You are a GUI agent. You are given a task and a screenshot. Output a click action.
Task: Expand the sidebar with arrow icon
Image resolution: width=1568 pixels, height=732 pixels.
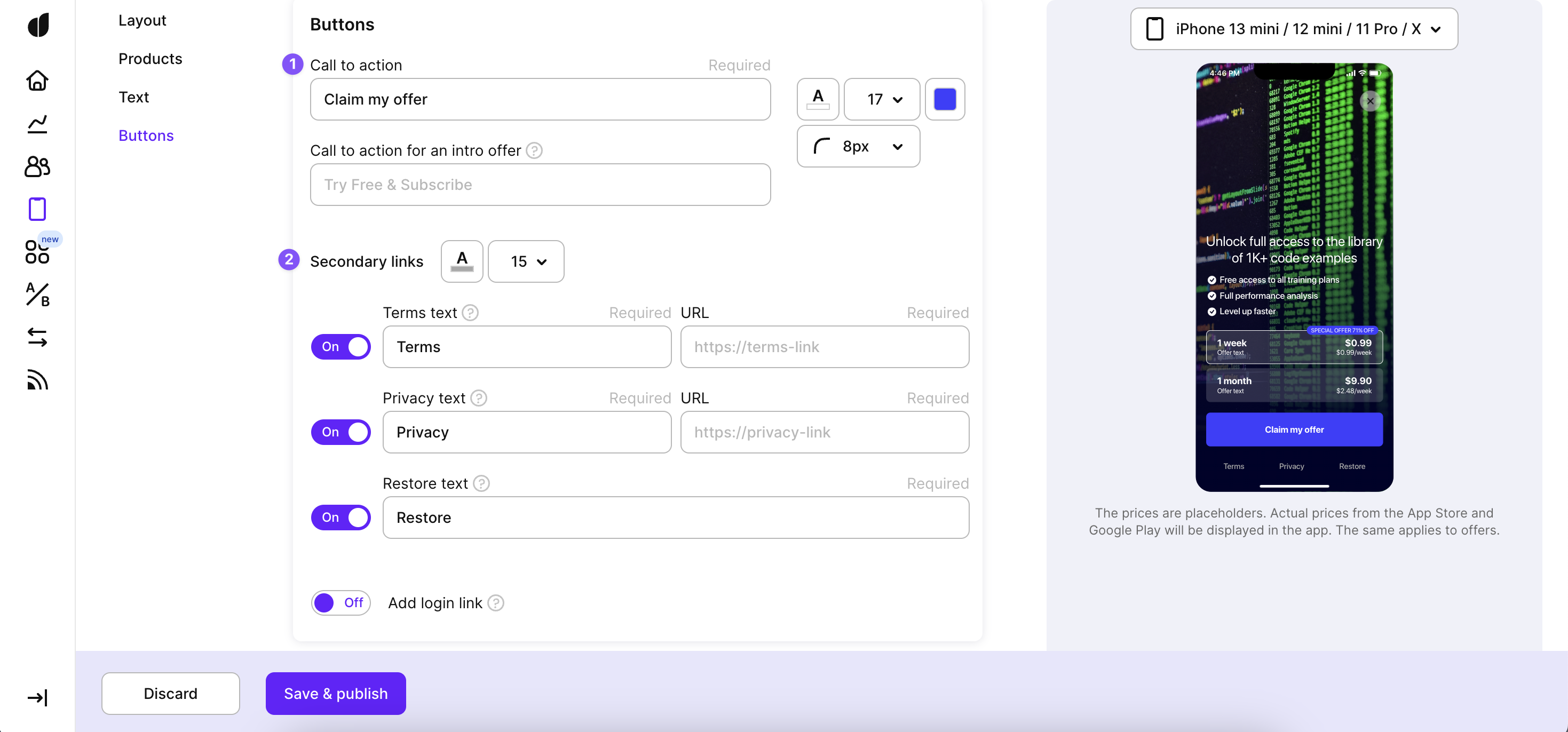[x=37, y=697]
